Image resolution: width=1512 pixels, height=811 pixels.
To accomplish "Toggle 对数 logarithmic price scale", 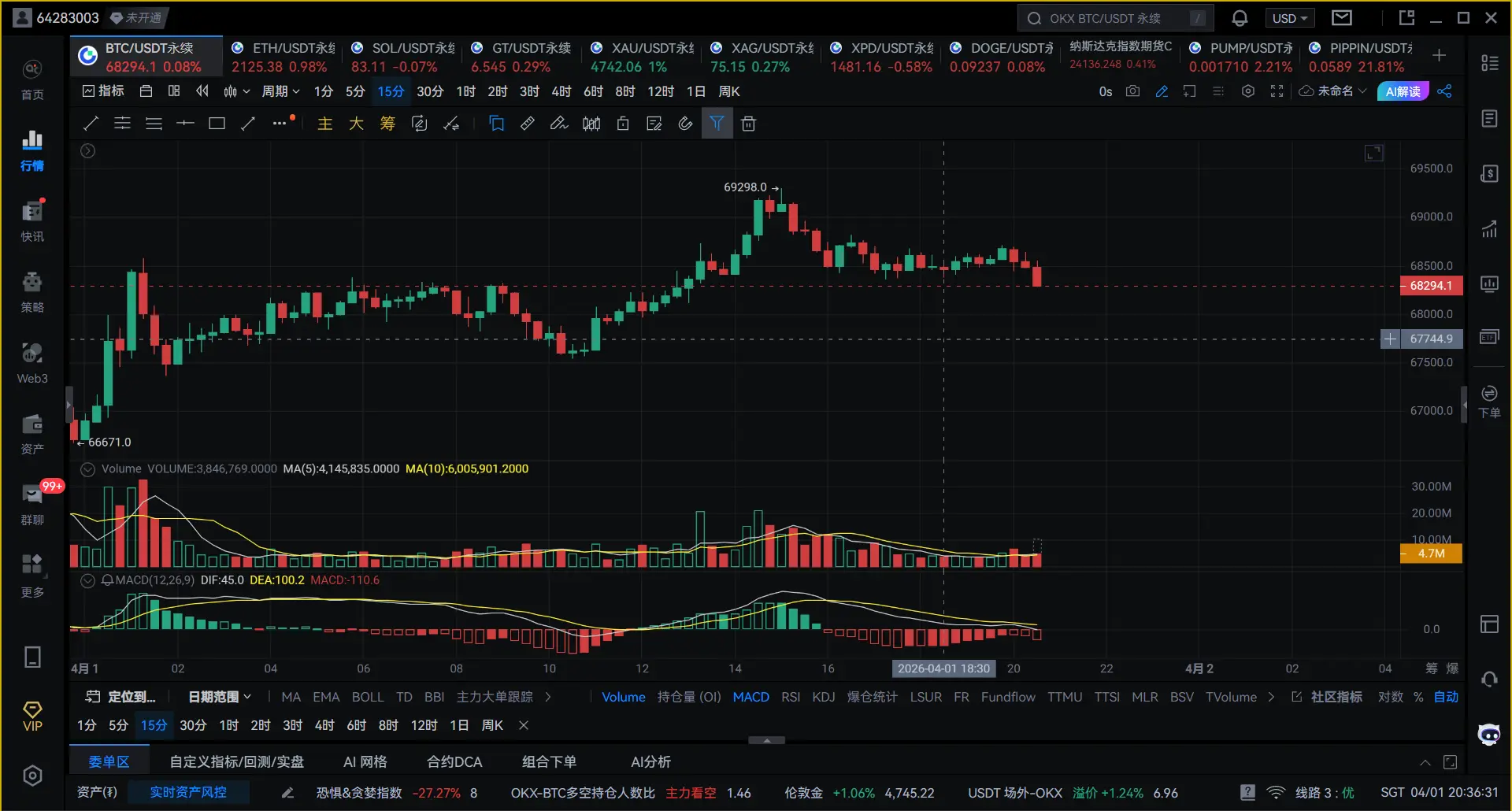I will pos(1391,697).
